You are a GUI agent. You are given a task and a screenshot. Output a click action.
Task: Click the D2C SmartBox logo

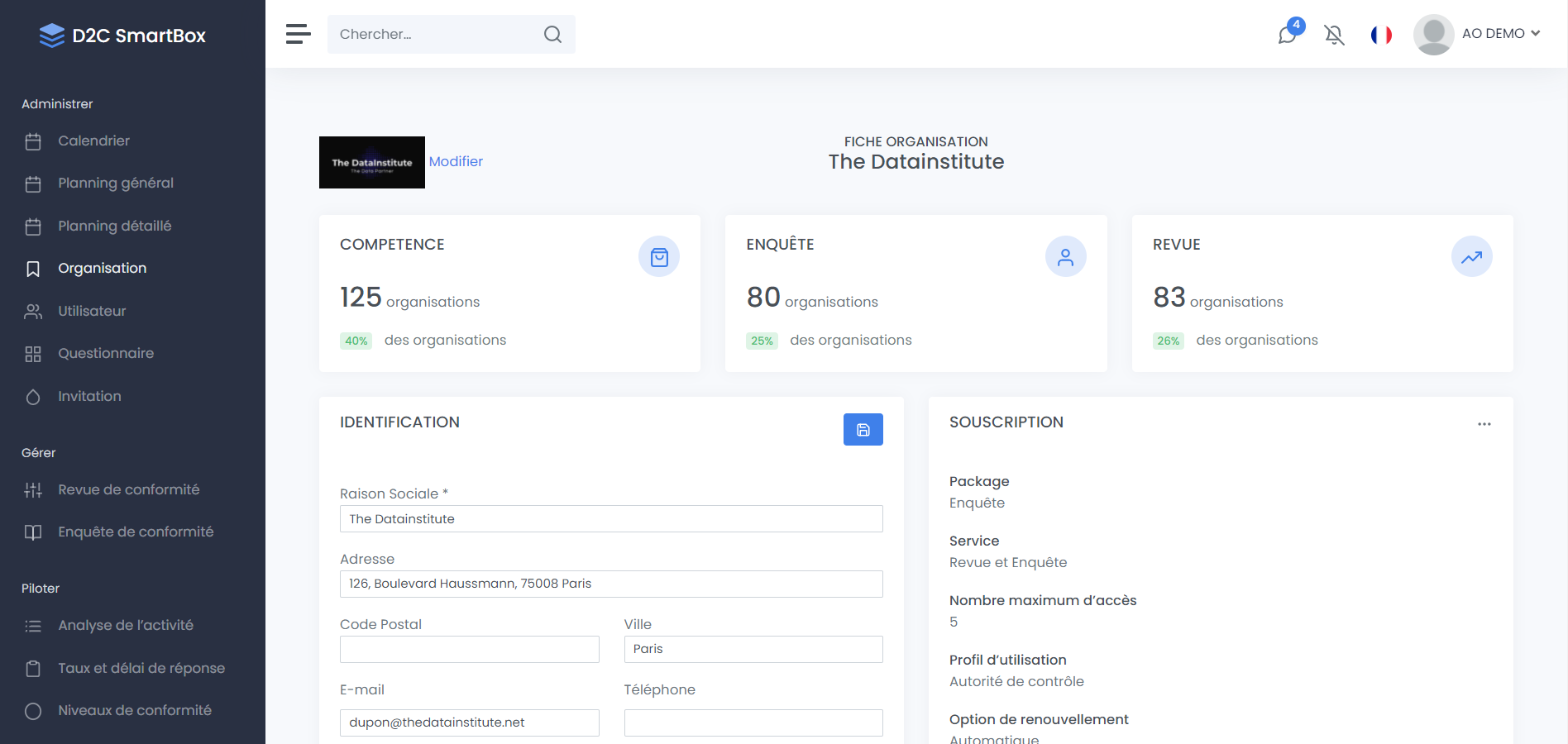pos(122,36)
